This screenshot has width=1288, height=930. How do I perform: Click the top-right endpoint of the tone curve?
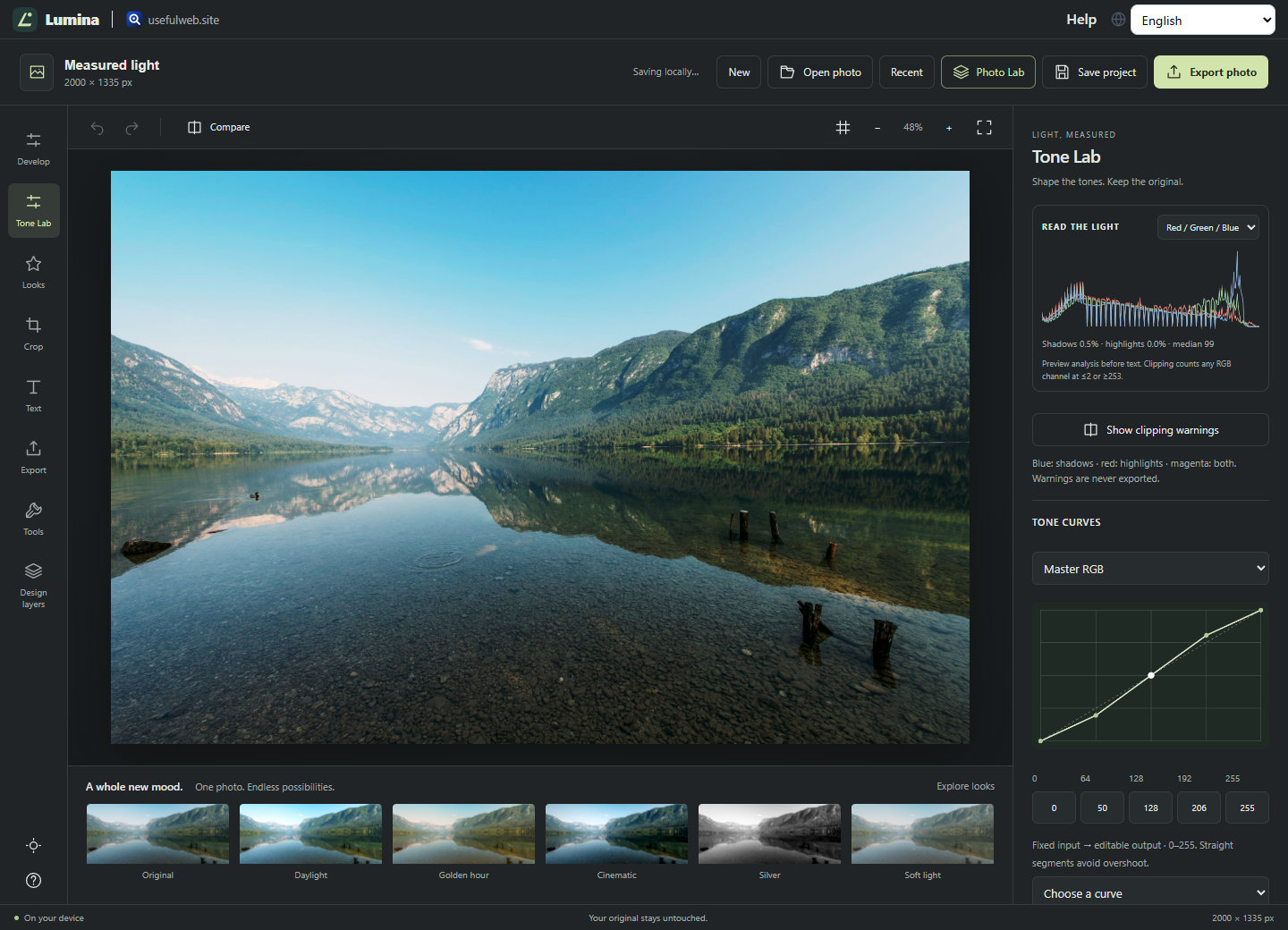pyautogui.click(x=1261, y=611)
